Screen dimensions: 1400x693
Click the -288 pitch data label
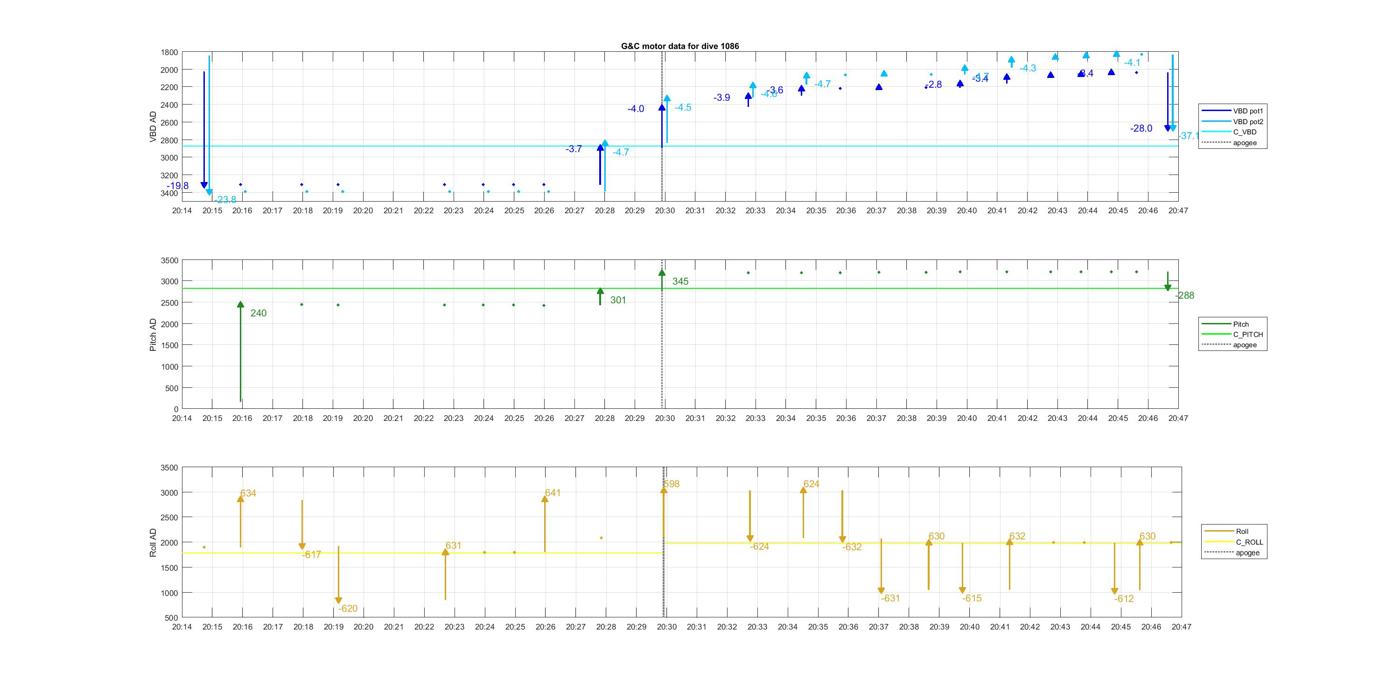coord(1184,296)
